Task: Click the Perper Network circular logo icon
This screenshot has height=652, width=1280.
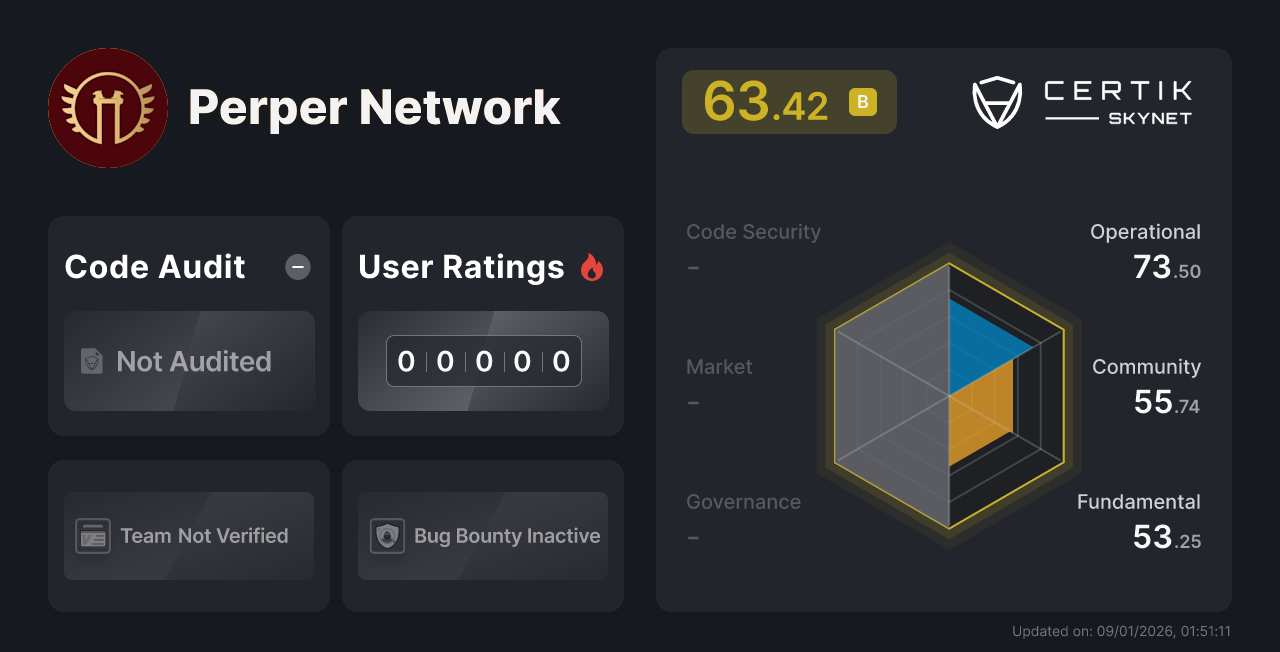Action: [x=107, y=107]
